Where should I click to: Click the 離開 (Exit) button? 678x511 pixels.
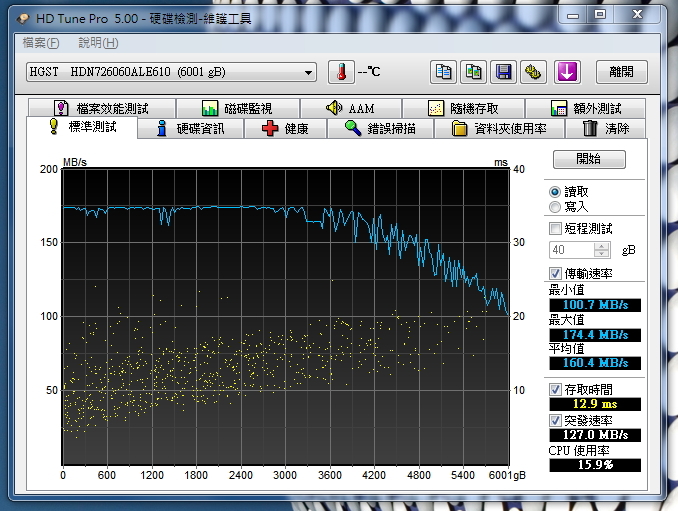point(621,72)
